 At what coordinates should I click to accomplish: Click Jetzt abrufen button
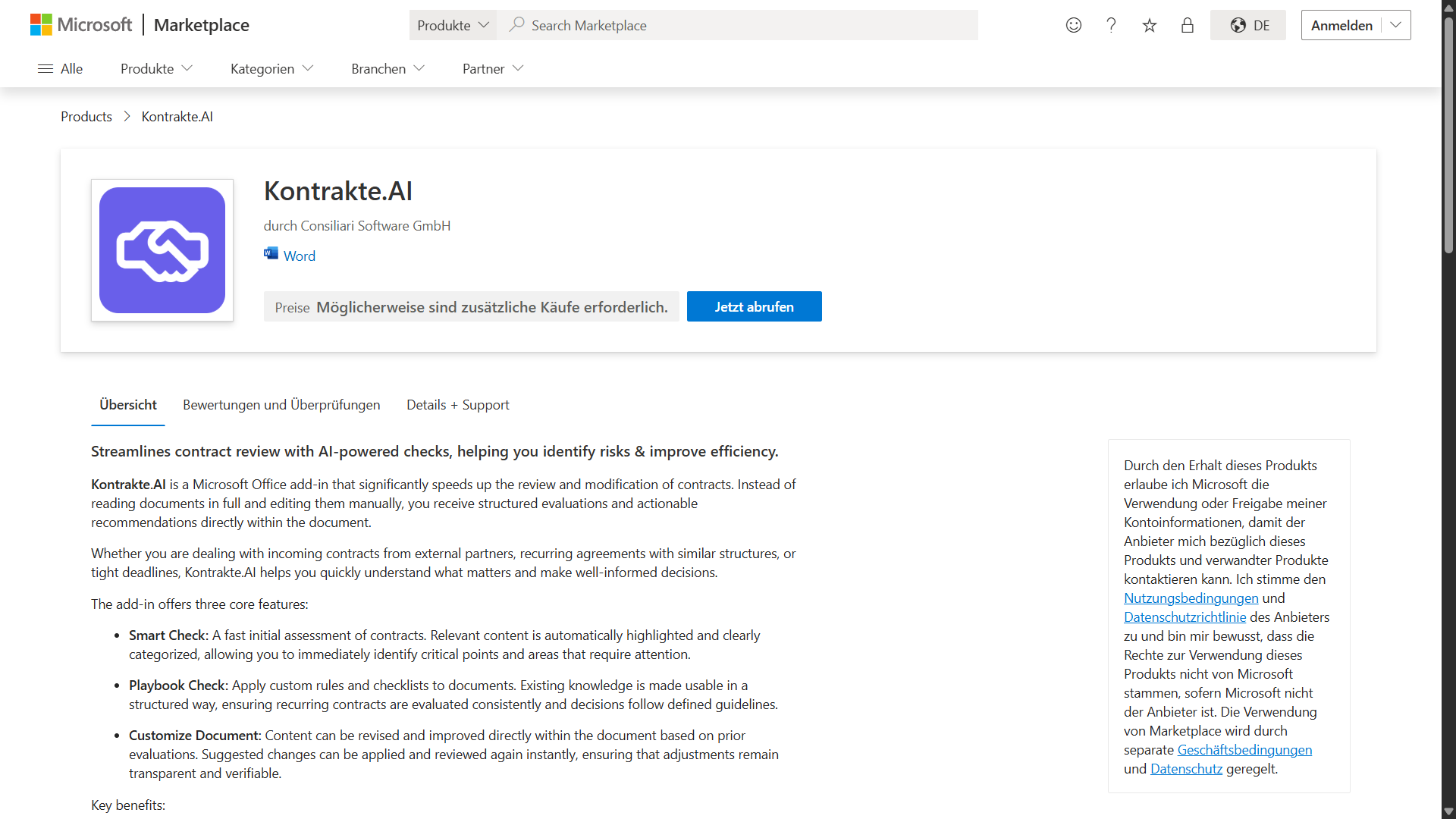pos(755,306)
